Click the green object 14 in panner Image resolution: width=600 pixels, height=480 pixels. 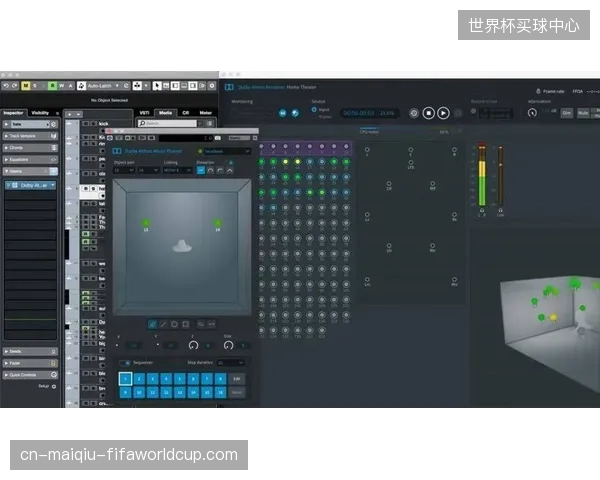pos(217,222)
